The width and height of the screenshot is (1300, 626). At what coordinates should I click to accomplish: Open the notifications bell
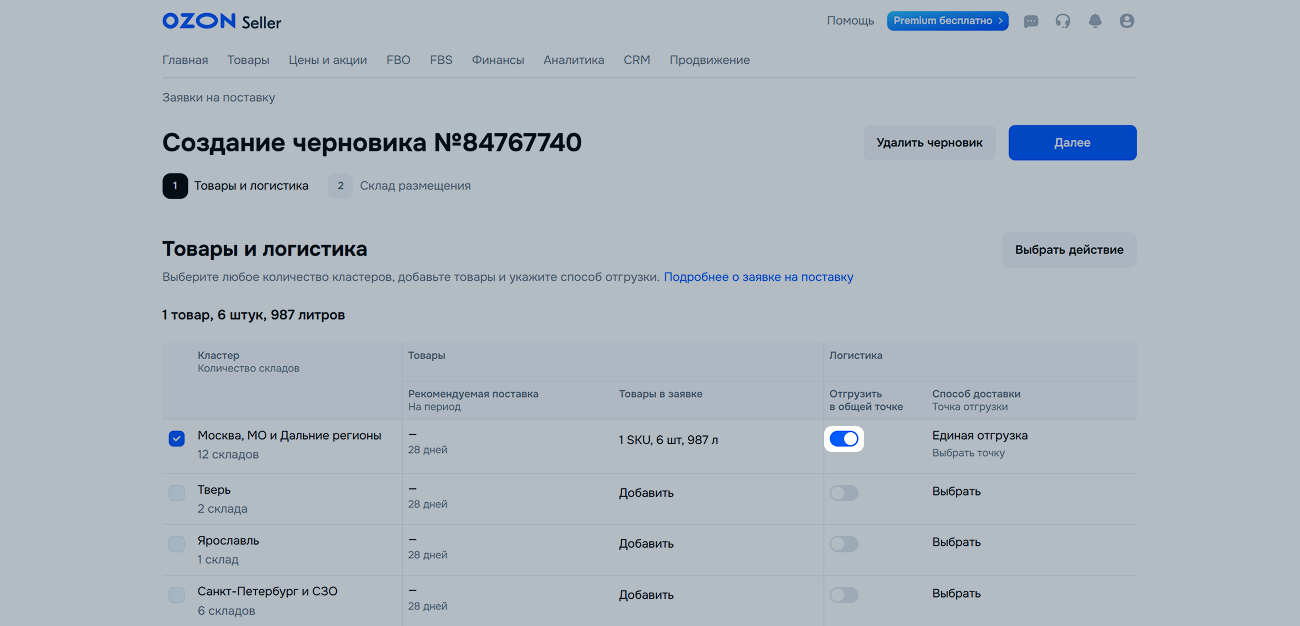1095,21
